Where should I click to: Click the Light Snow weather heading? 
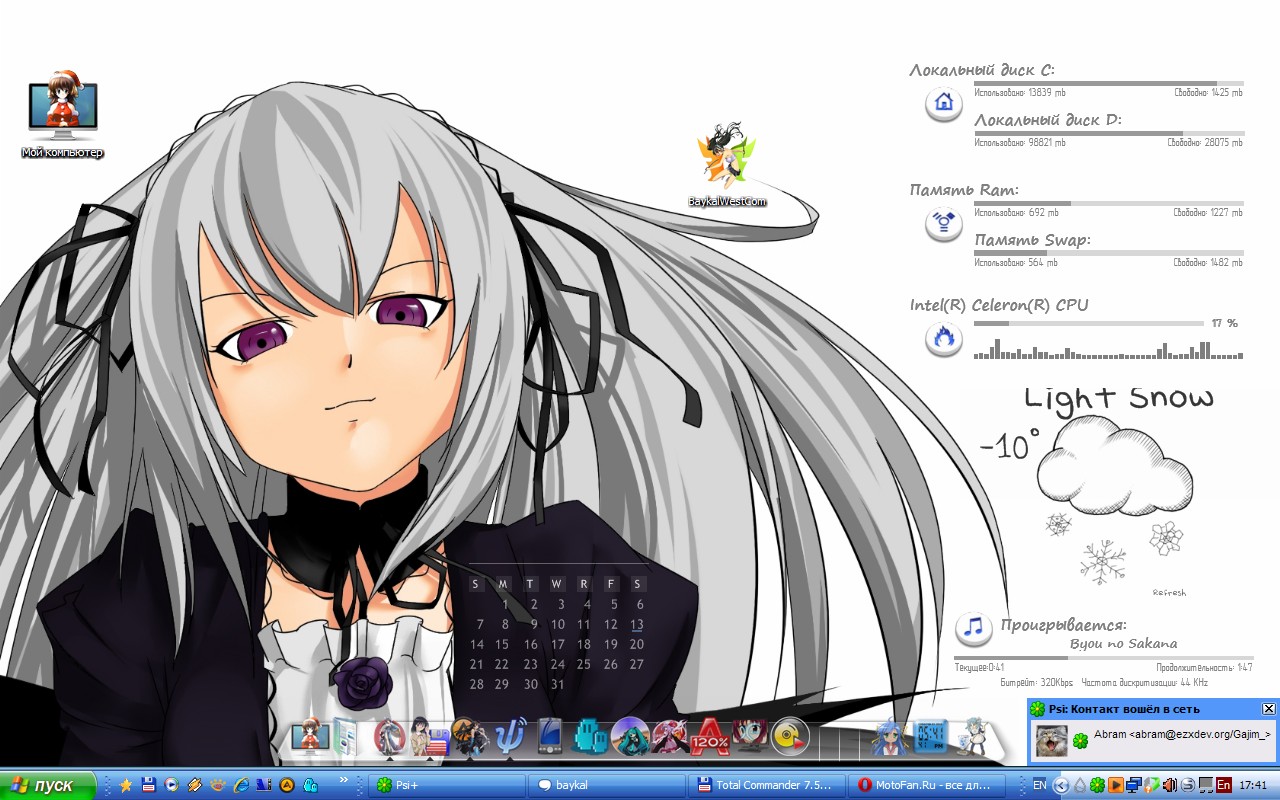tap(1119, 397)
